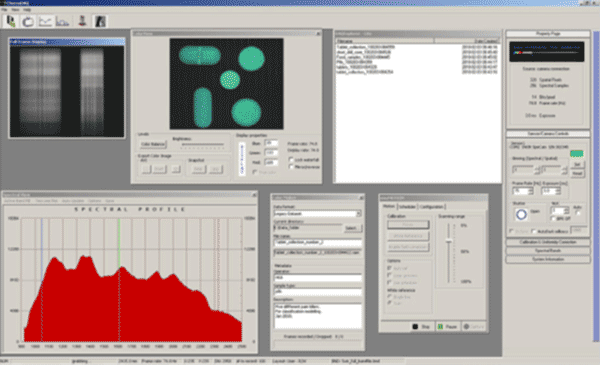Enable the Lock waterfall checkbox
This screenshot has width=600, height=365.
[291, 160]
